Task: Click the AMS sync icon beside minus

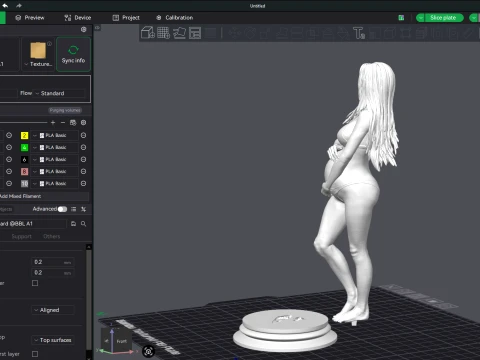Action: click(x=73, y=123)
